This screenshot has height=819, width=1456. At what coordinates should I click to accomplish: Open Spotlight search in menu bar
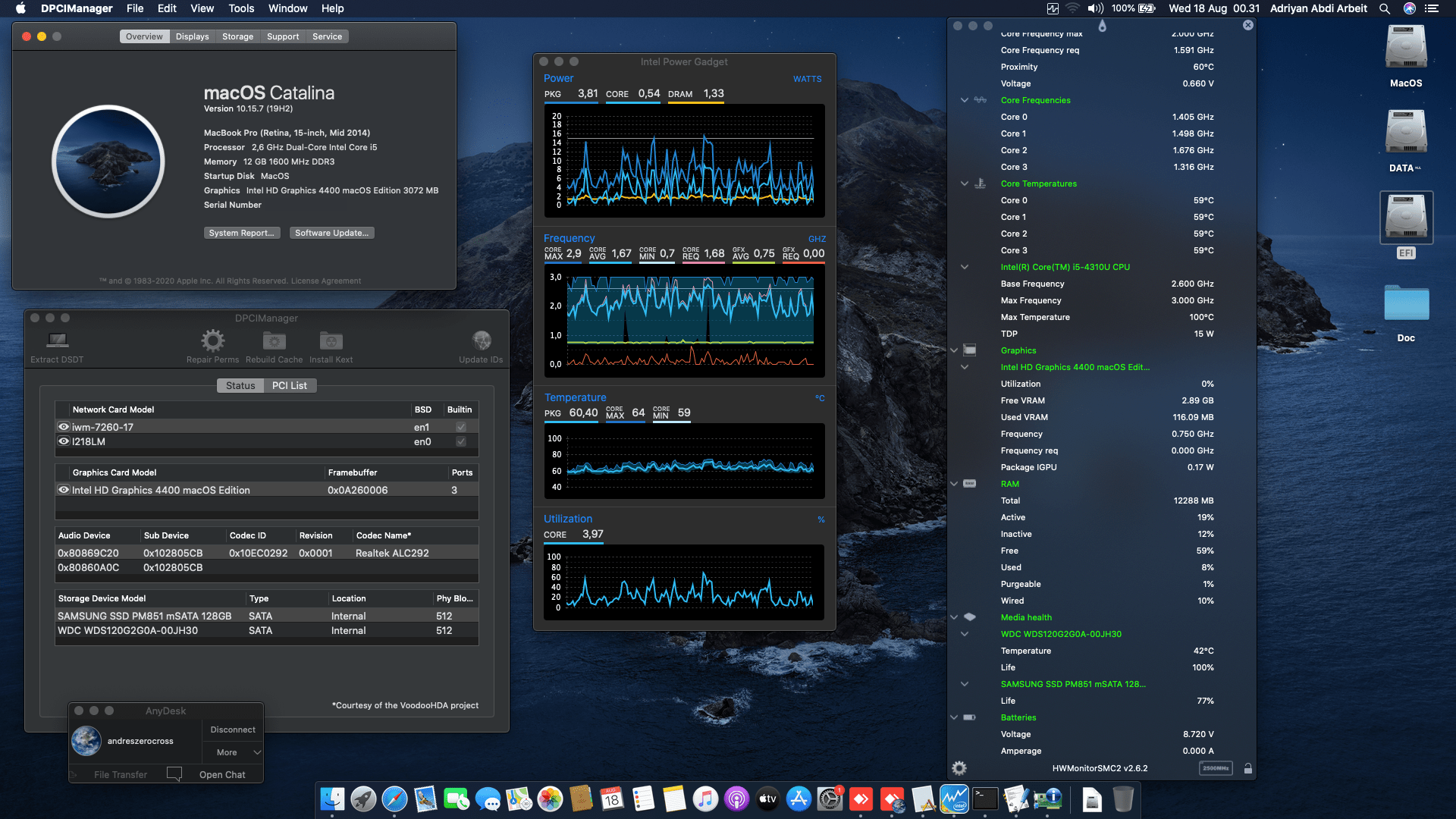pos(1385,8)
